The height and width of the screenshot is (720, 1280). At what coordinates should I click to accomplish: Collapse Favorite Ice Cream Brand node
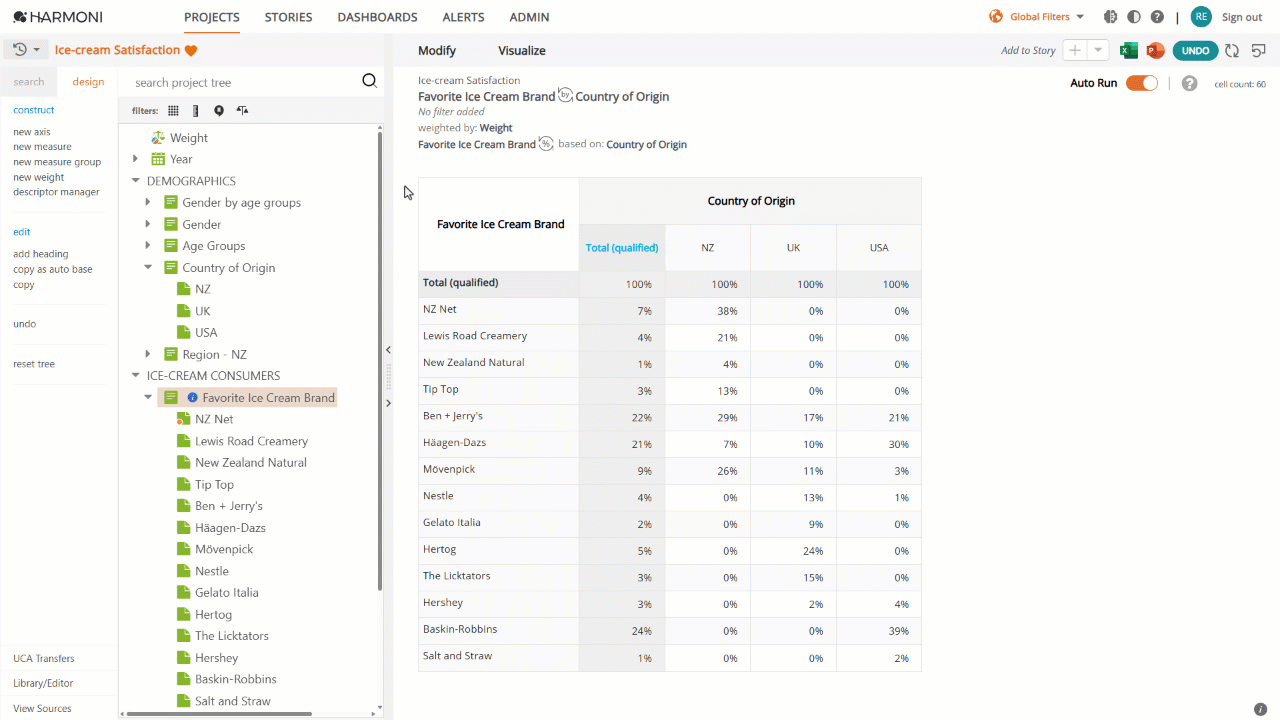click(x=148, y=398)
